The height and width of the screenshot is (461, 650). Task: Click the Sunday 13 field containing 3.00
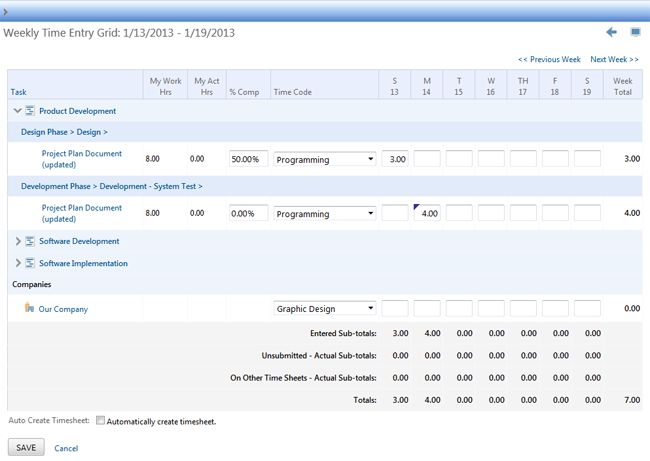click(x=395, y=159)
